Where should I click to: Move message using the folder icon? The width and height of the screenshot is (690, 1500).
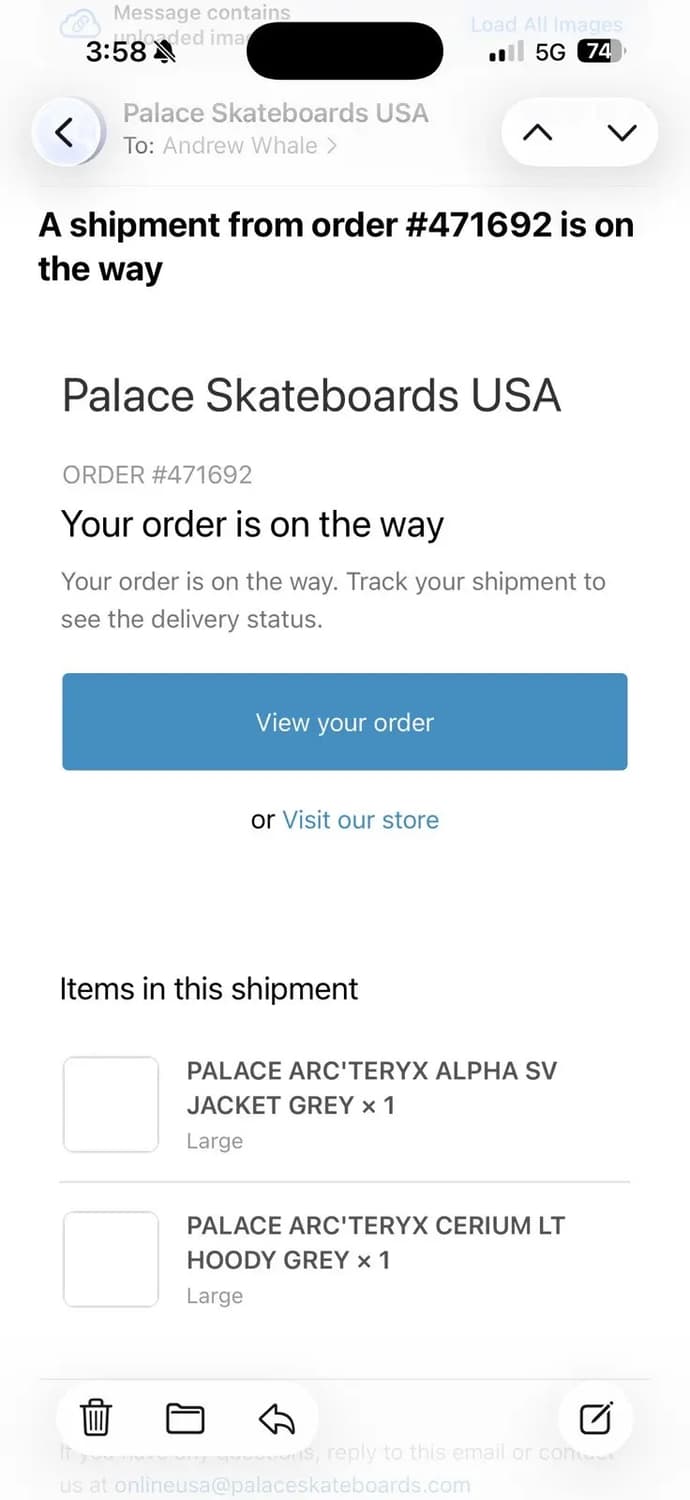(x=185, y=1417)
